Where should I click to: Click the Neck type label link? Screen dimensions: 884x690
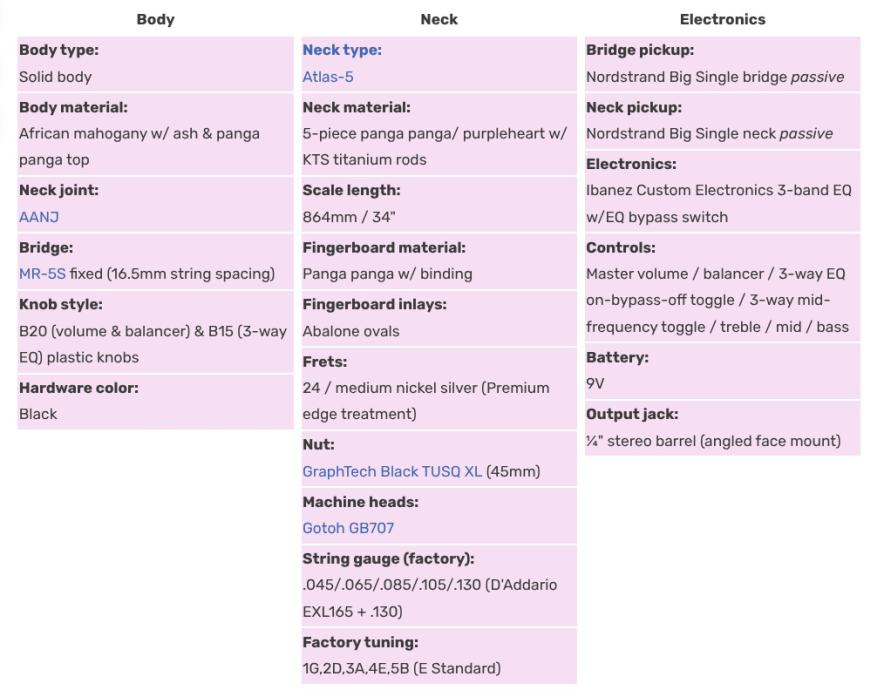point(342,50)
